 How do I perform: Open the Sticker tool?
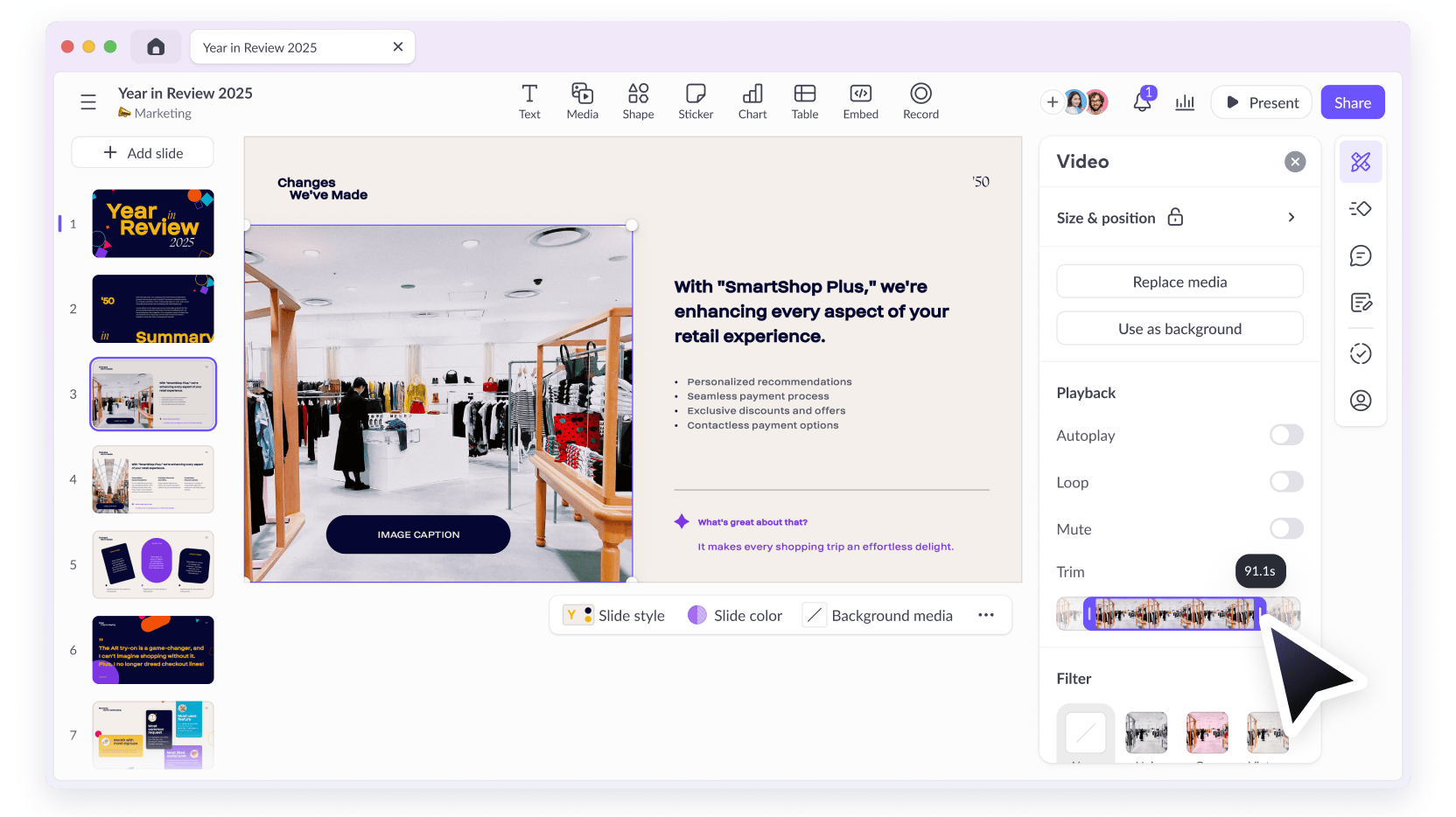coord(696,101)
